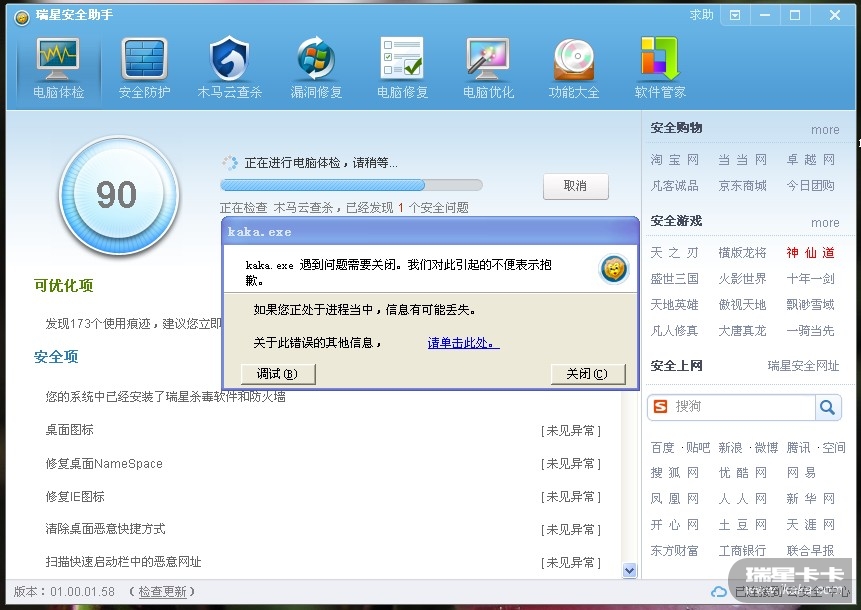Viewport: 861px width, 610px height.
Task: Open 天地英雄 game link
Action: [674, 304]
